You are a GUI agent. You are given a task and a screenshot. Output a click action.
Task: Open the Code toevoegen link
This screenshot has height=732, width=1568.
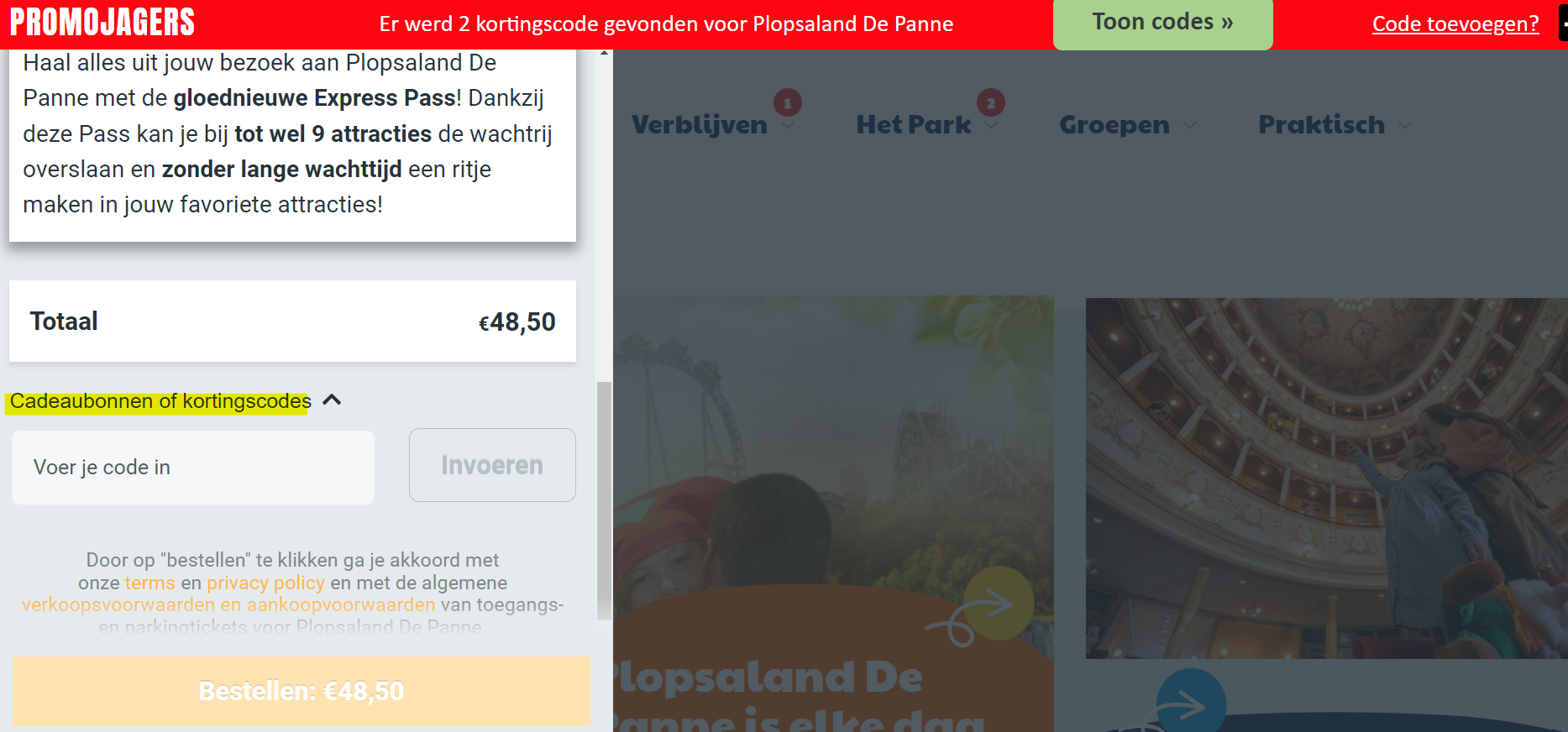coord(1455,24)
